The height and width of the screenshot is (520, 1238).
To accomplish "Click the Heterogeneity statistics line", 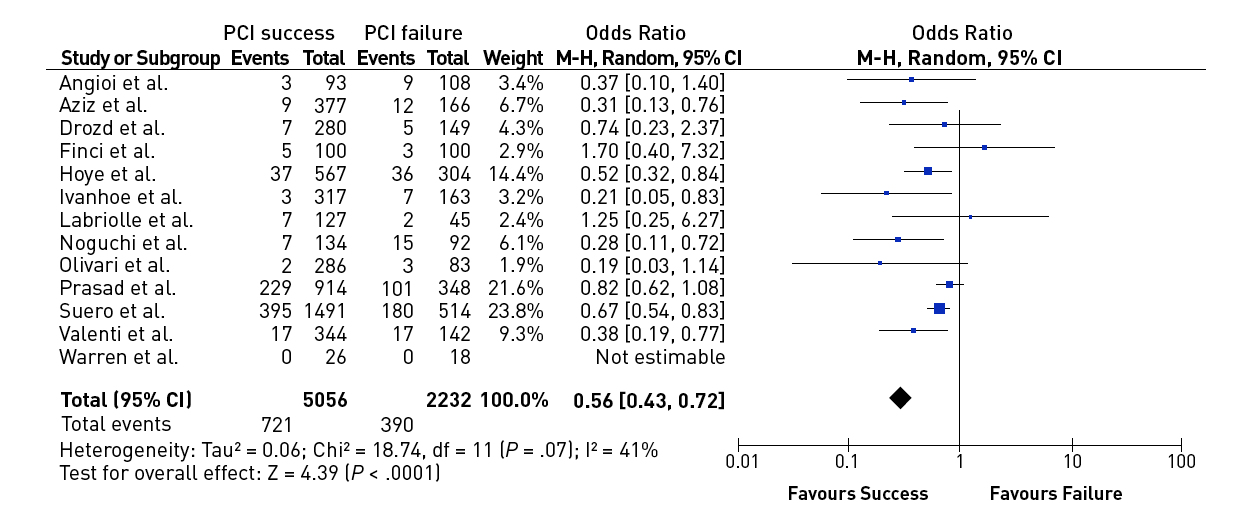I will [x=358, y=450].
